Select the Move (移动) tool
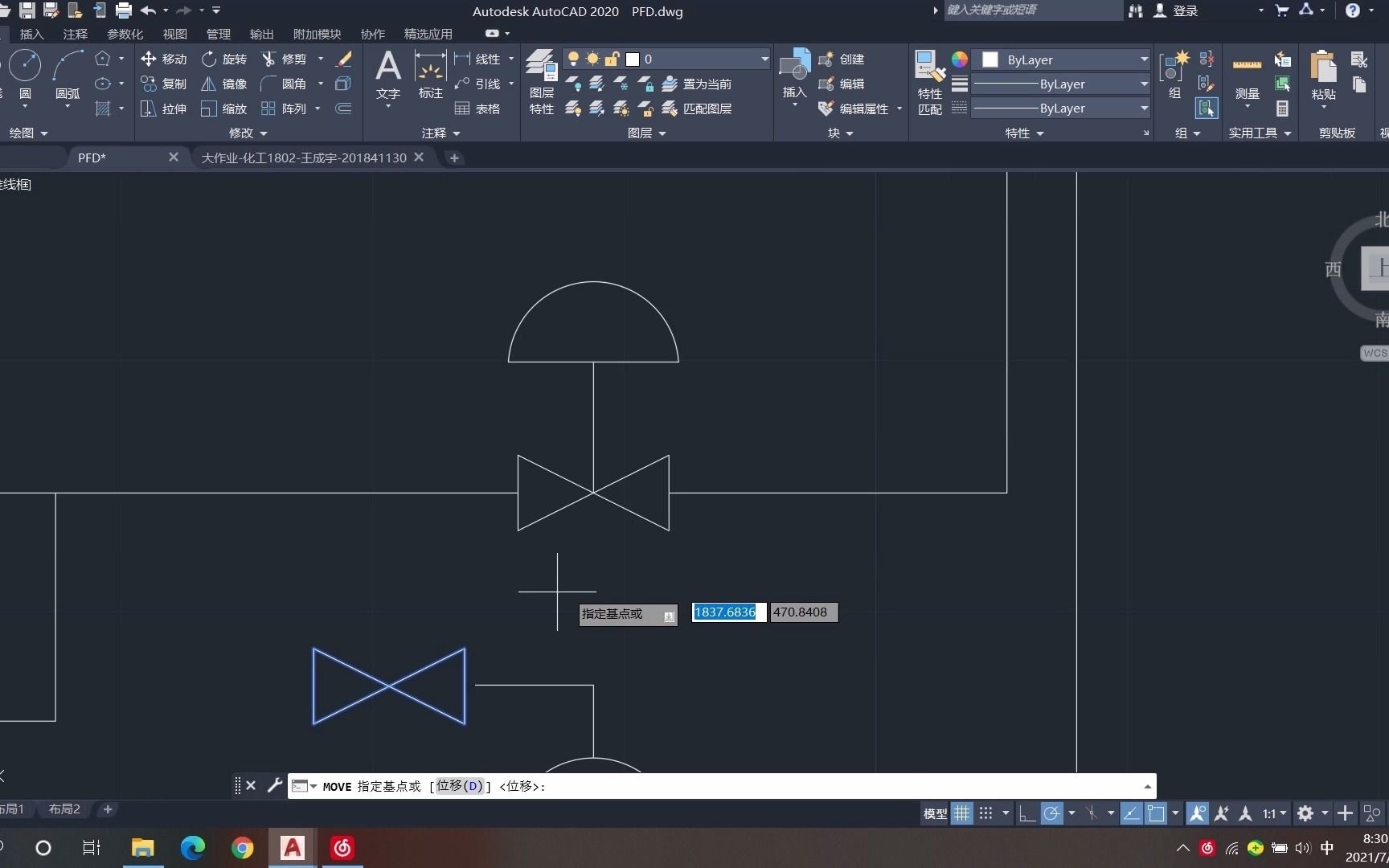The height and width of the screenshot is (868, 1389). (163, 59)
